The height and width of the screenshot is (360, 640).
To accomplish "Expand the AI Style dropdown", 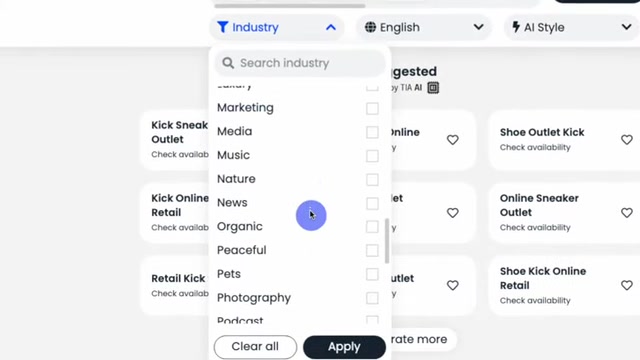I will pos(572,27).
